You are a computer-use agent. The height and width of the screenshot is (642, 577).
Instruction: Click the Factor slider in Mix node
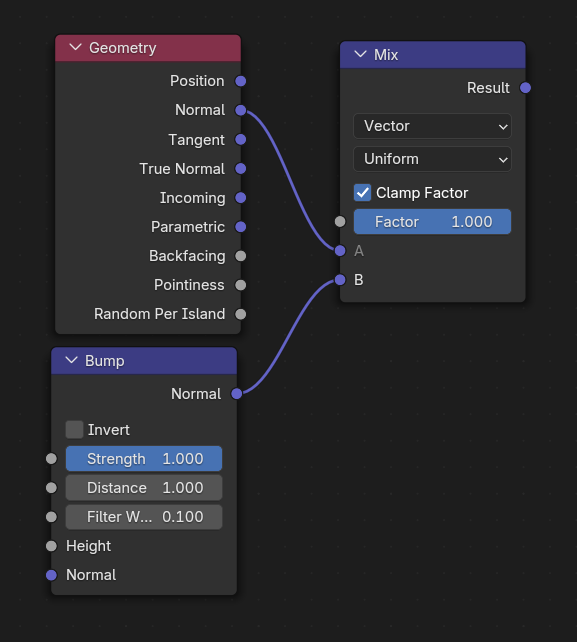pos(432,222)
